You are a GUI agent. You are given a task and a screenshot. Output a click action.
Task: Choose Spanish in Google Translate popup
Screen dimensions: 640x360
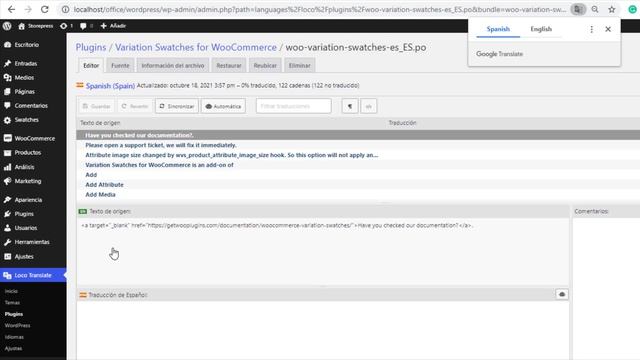[498, 29]
